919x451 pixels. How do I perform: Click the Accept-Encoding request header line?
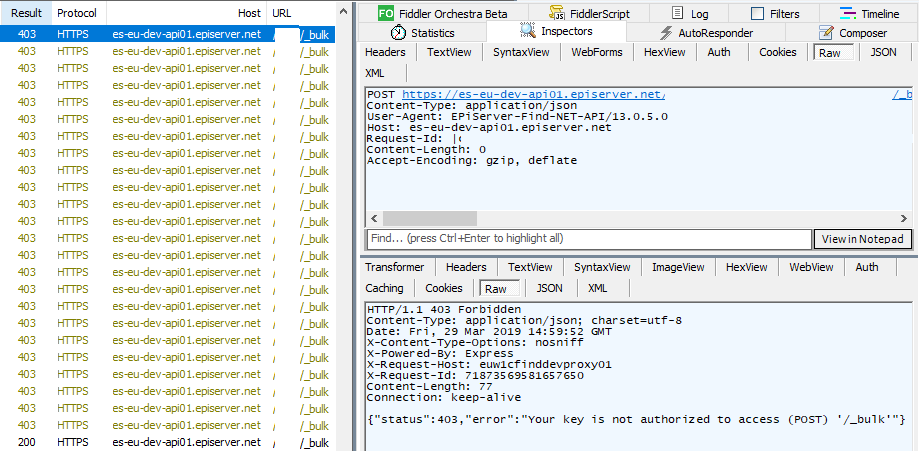pyautogui.click(x=472, y=160)
